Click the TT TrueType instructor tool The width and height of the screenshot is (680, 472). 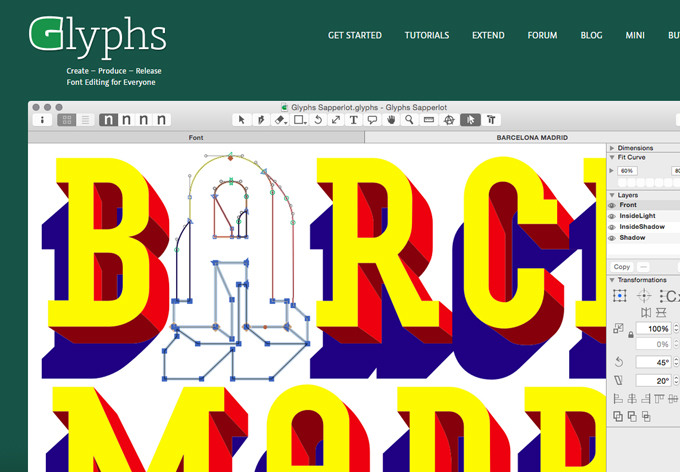tap(491, 120)
